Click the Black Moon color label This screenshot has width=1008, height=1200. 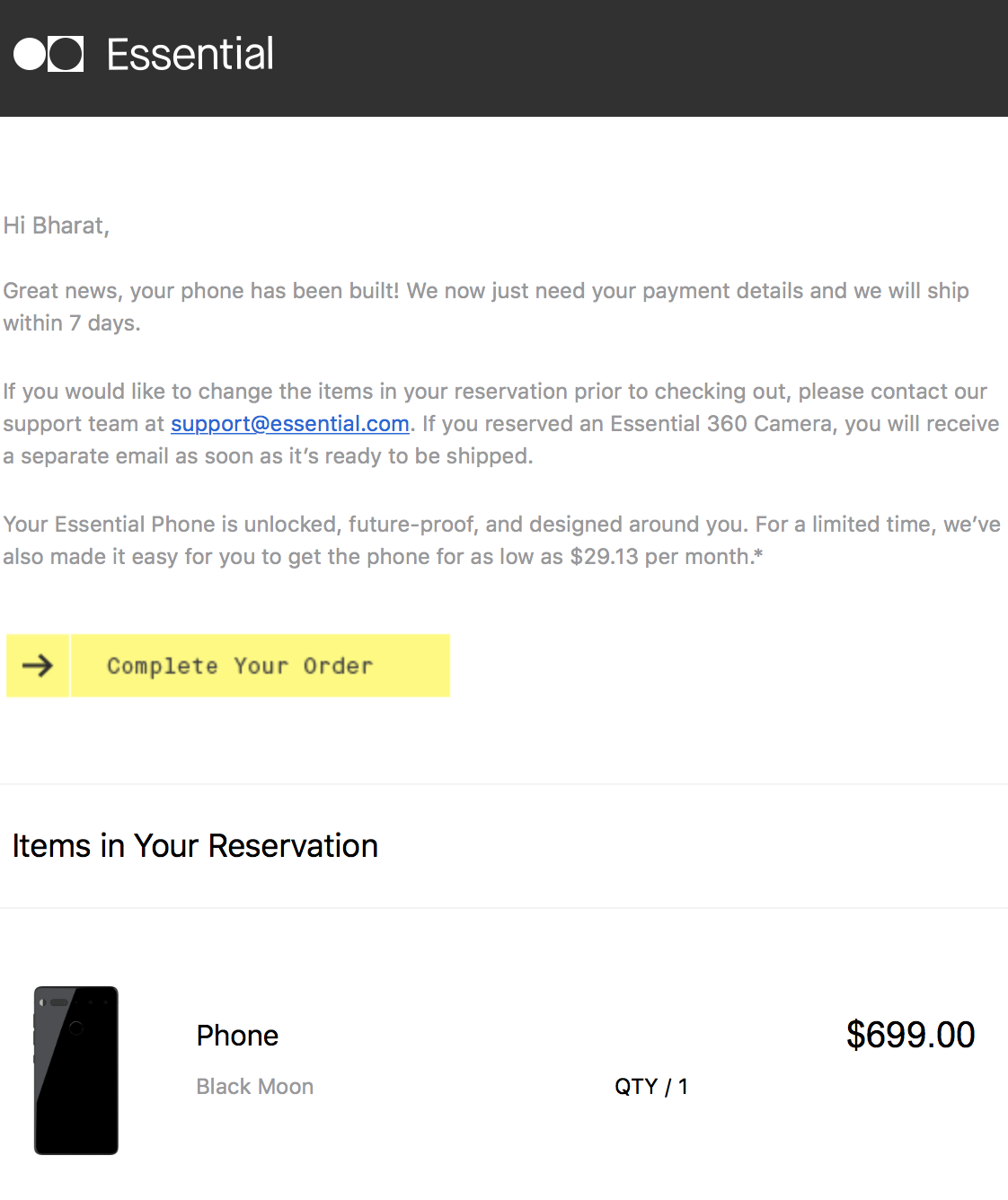(x=254, y=1087)
